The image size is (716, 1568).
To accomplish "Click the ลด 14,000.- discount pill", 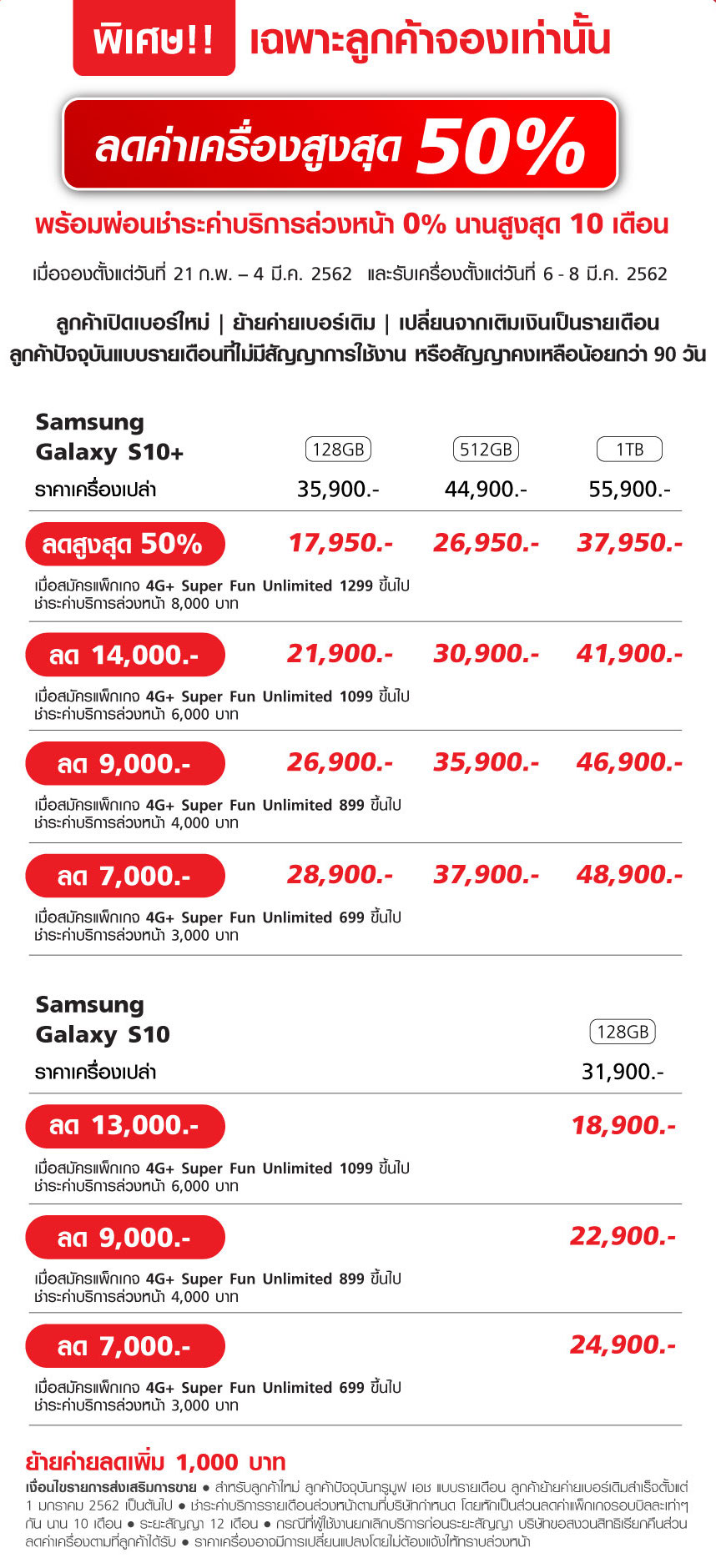I will point(125,655).
